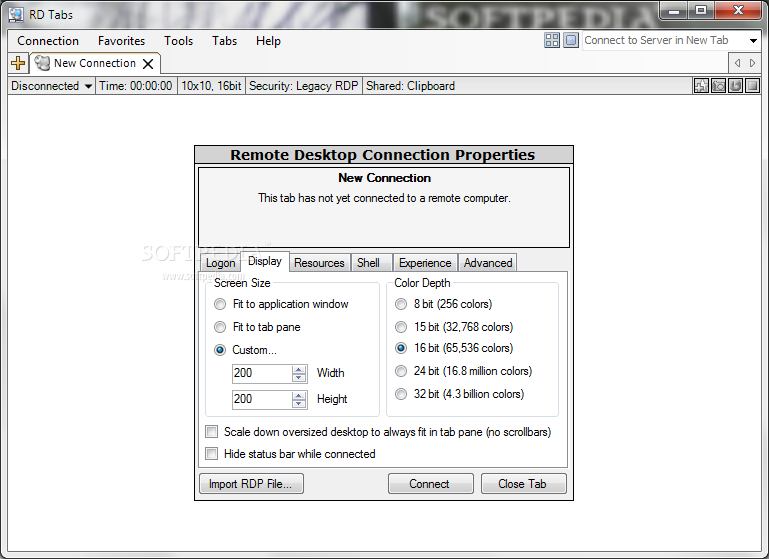Switch to the Resources tab
This screenshot has width=769, height=559.
pos(319,263)
